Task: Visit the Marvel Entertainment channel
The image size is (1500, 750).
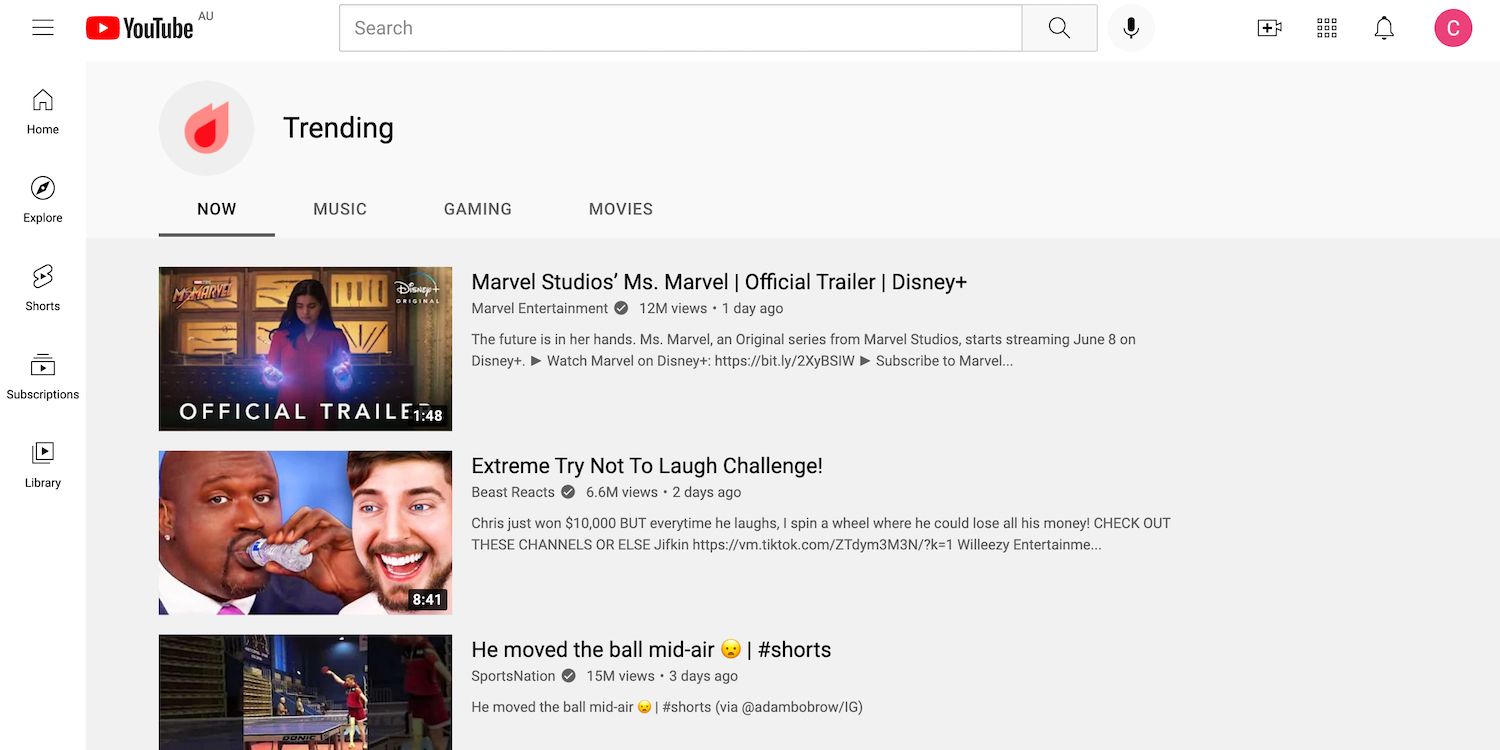Action: coord(540,308)
